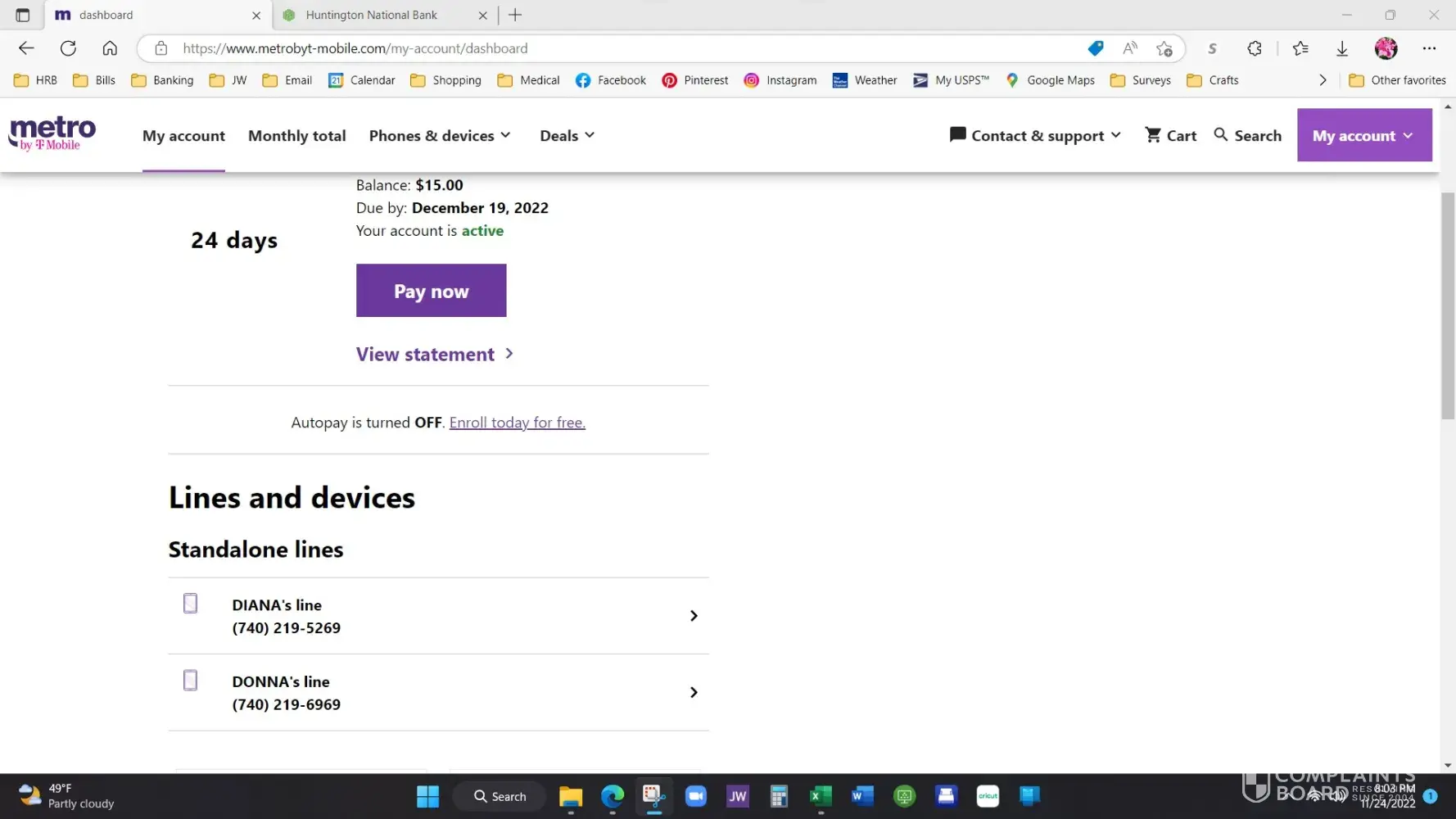Open the Cricut app from the taskbar
This screenshot has width=1456, height=819.
[x=988, y=796]
